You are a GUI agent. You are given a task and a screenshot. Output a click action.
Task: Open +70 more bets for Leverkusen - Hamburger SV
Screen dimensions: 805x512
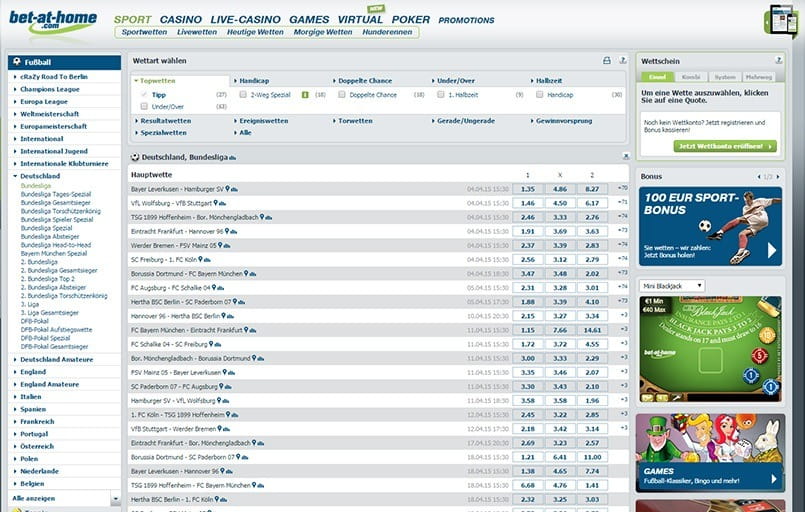623,188
